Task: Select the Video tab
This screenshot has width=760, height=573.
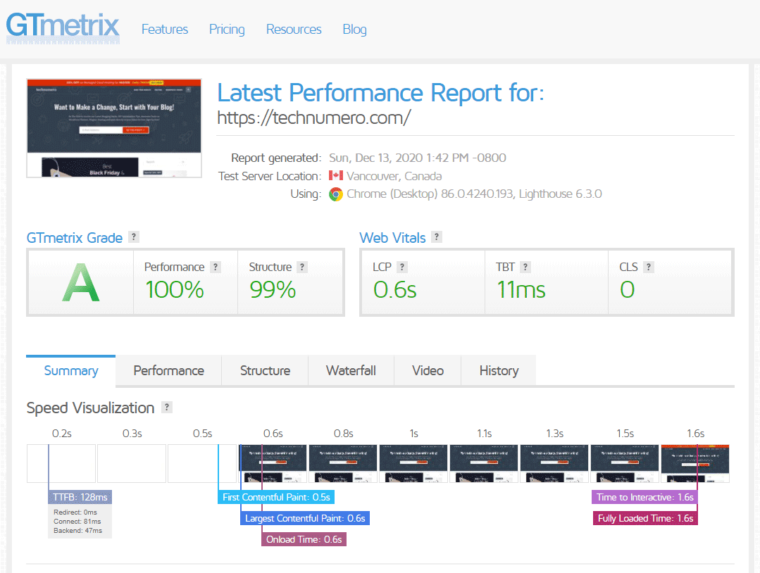Action: pyautogui.click(x=428, y=371)
